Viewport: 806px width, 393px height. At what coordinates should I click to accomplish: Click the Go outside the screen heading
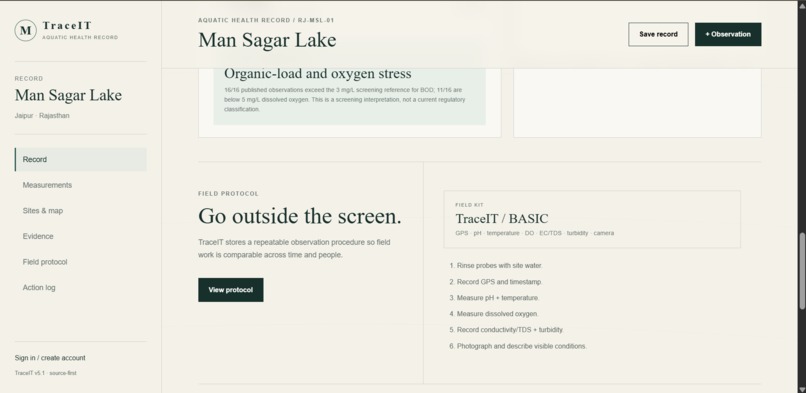click(300, 216)
